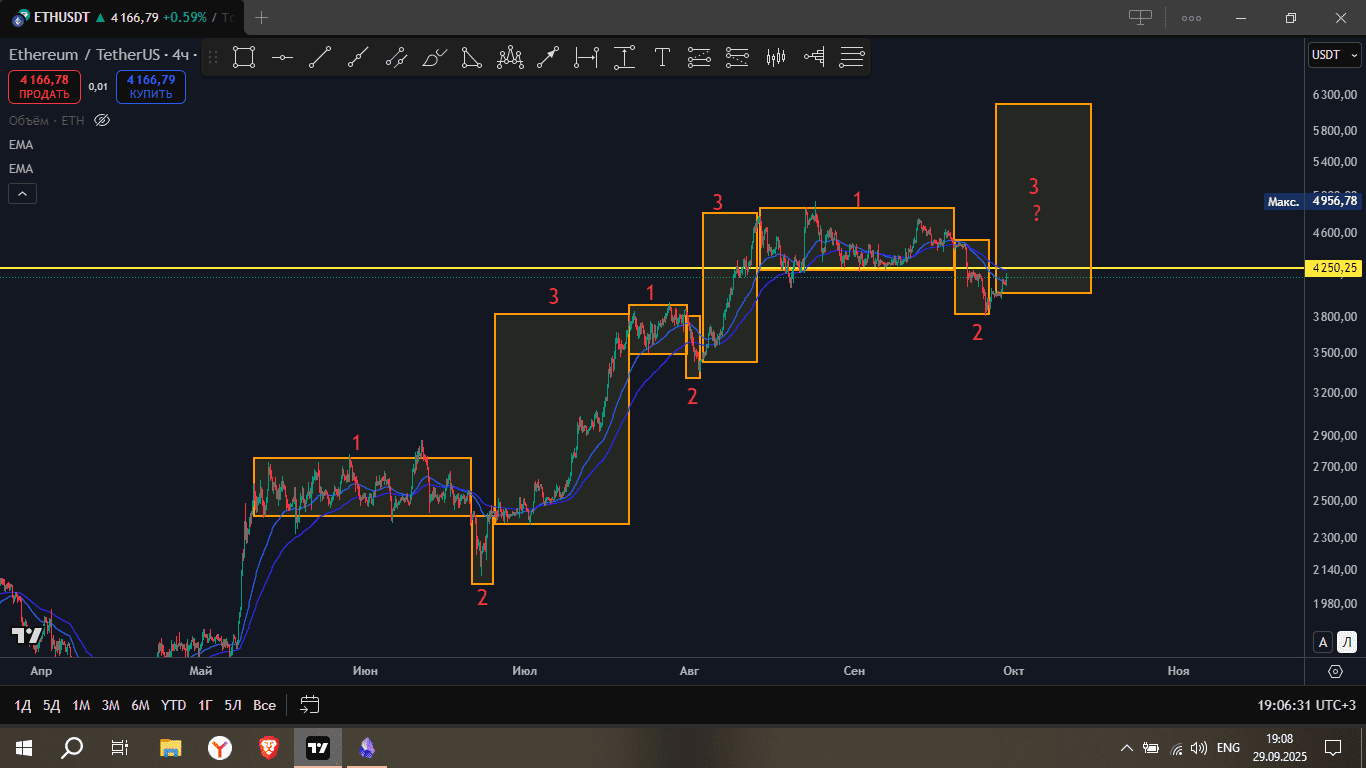Screen dimensions: 1366x768
Task: Open the three-dots menu in title bar
Action: click(x=1191, y=18)
